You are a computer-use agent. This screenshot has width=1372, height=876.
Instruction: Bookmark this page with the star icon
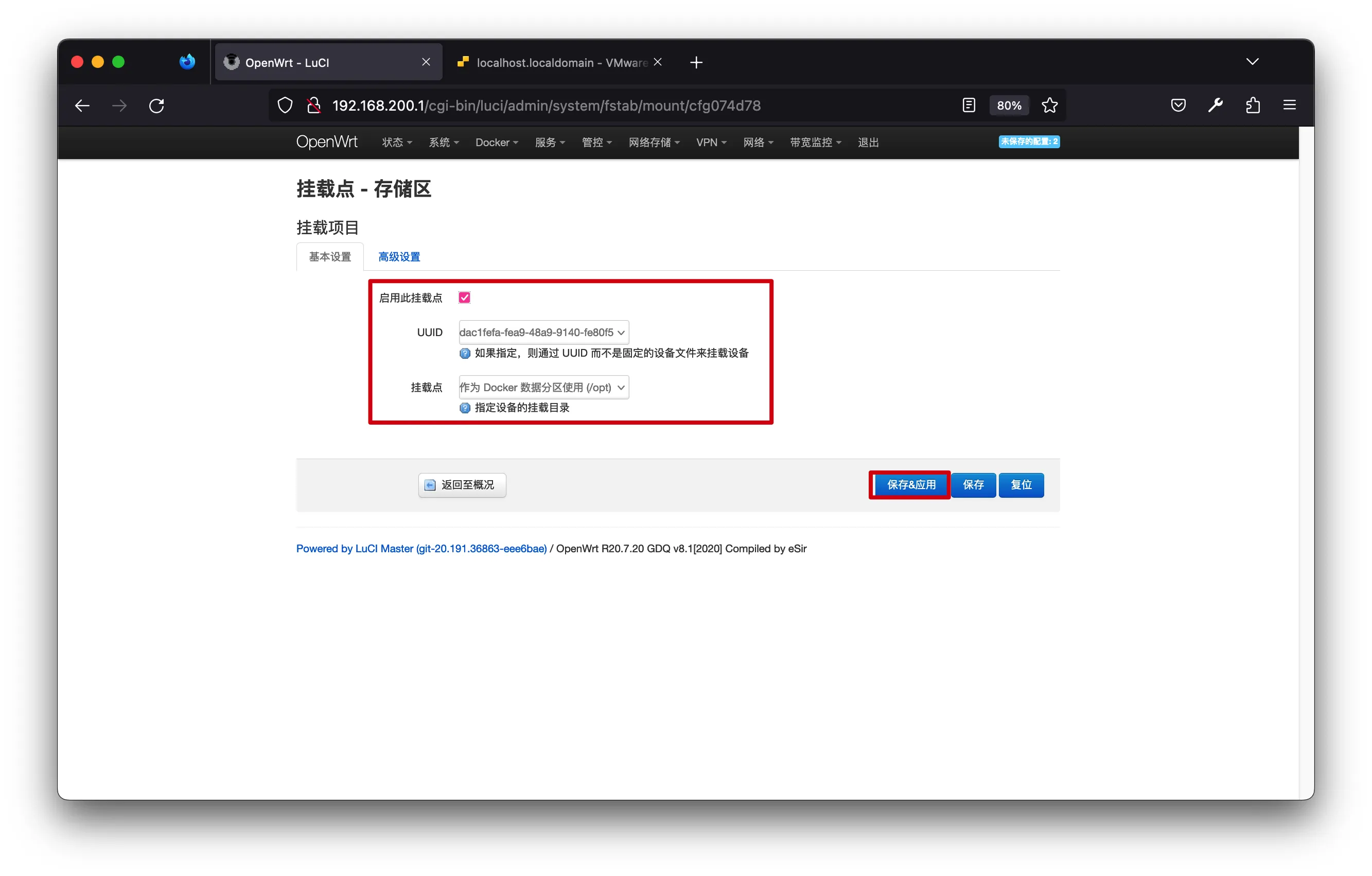[1049, 106]
